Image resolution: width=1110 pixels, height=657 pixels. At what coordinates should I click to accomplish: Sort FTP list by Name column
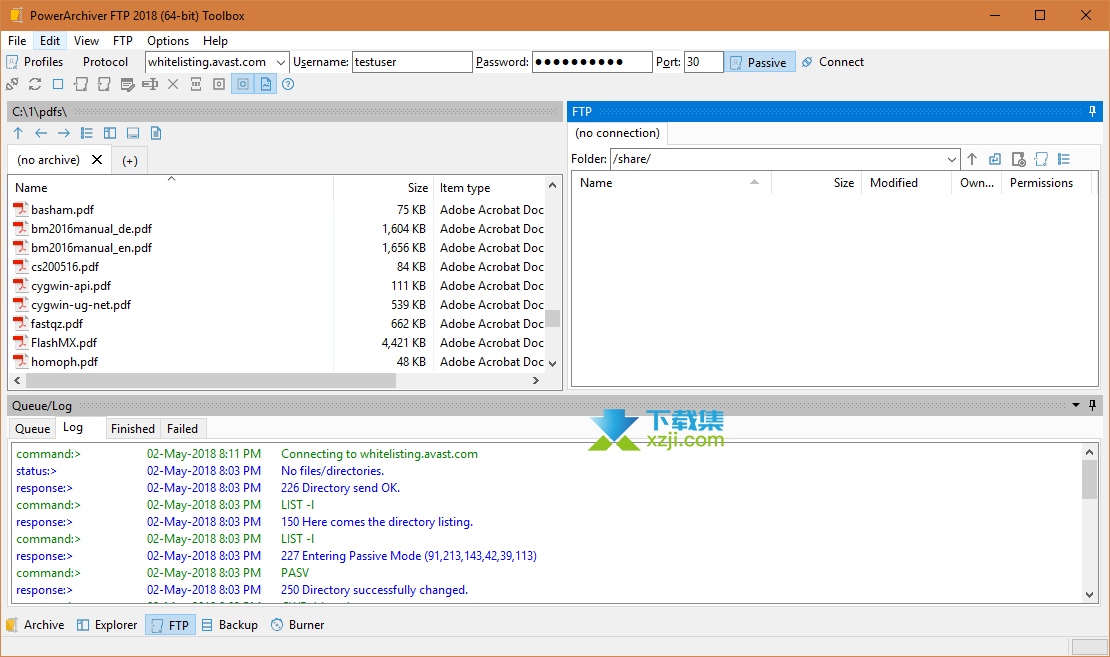click(x=671, y=183)
